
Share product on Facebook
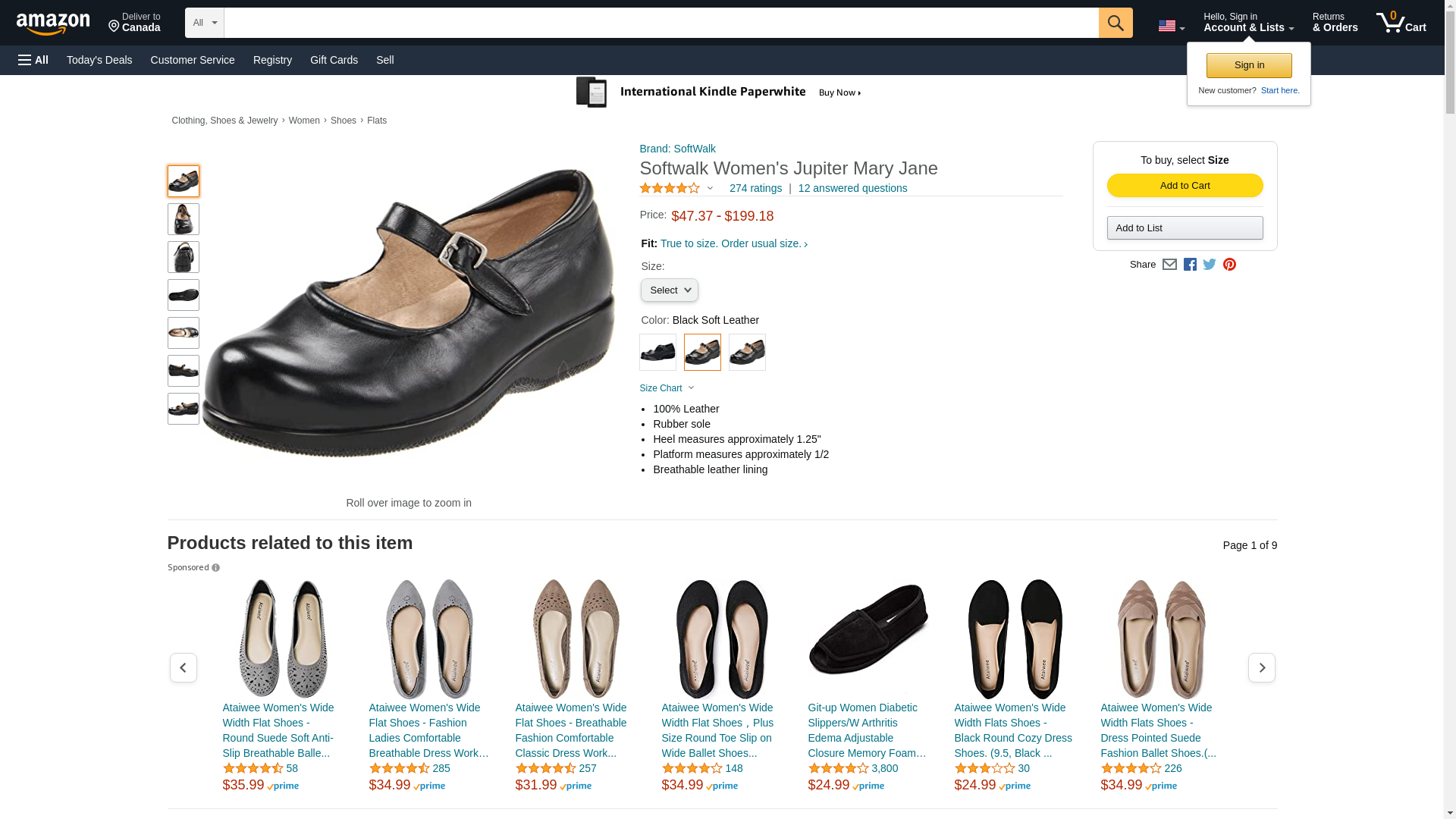point(1190,265)
